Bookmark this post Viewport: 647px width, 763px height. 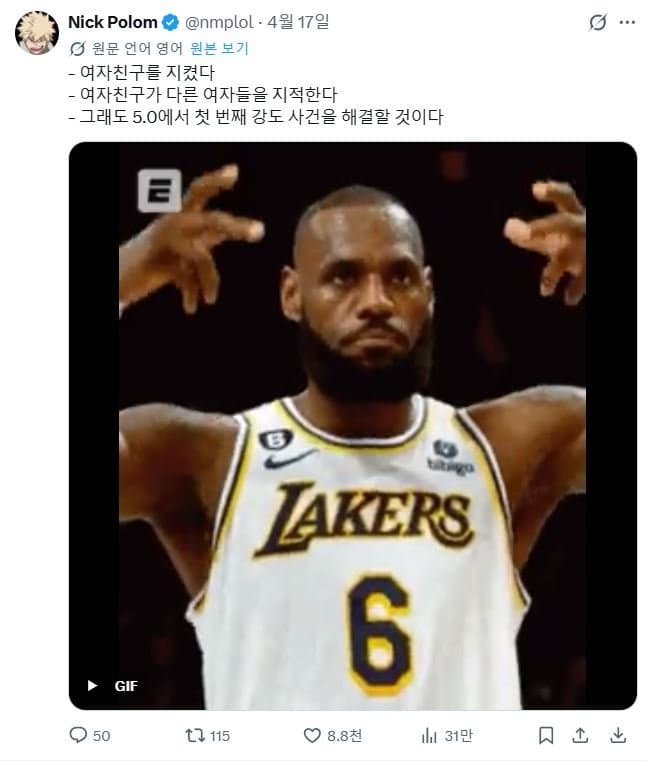click(546, 735)
